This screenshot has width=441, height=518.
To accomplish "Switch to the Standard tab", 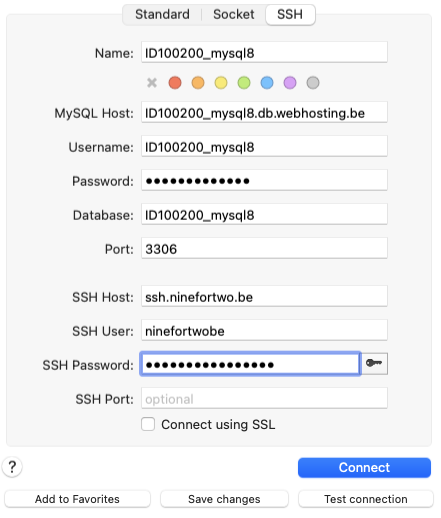I will click(162, 14).
